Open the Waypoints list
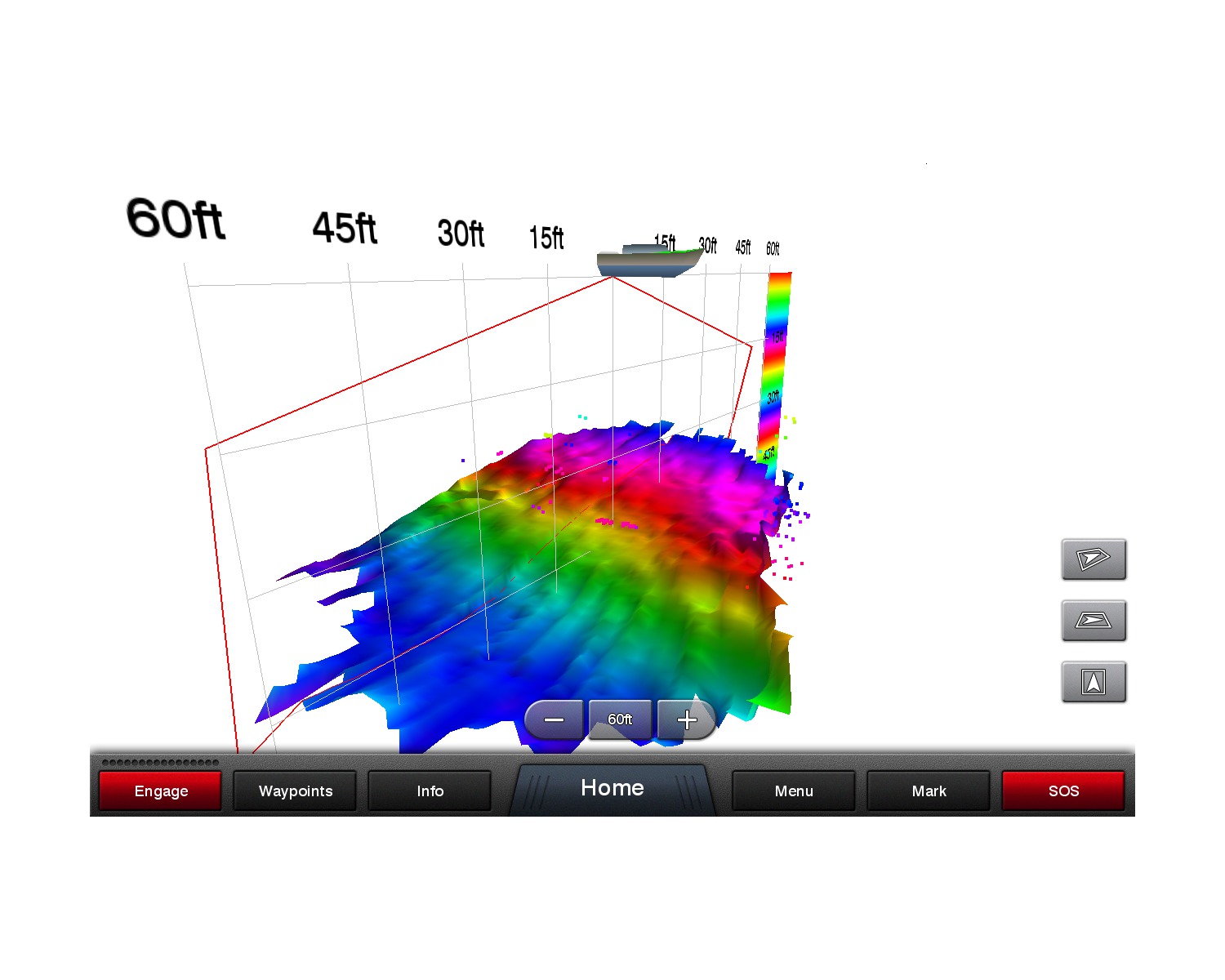Viewport: 1225px width, 980px height. pyautogui.click(x=295, y=791)
